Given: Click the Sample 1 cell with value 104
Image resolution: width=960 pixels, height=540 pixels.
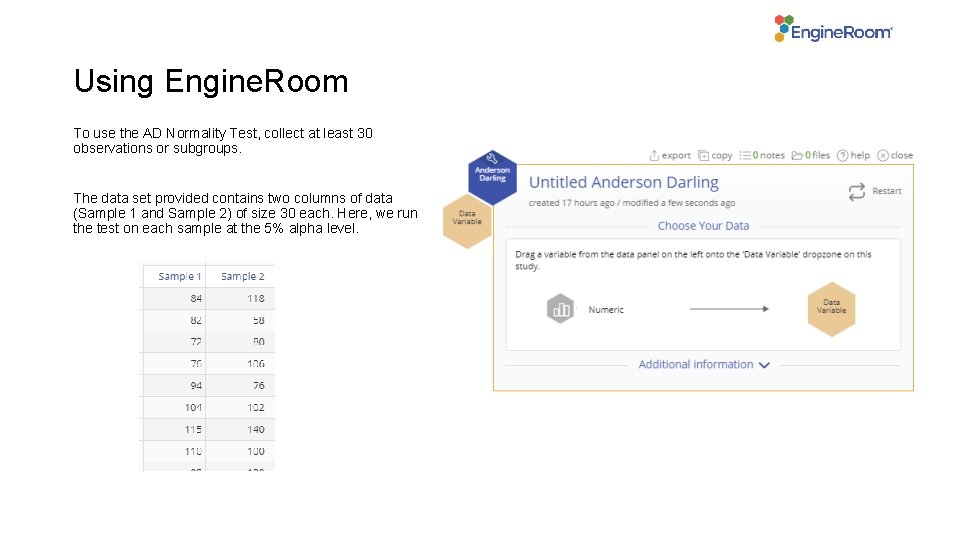Looking at the screenshot, I should 174,408.
